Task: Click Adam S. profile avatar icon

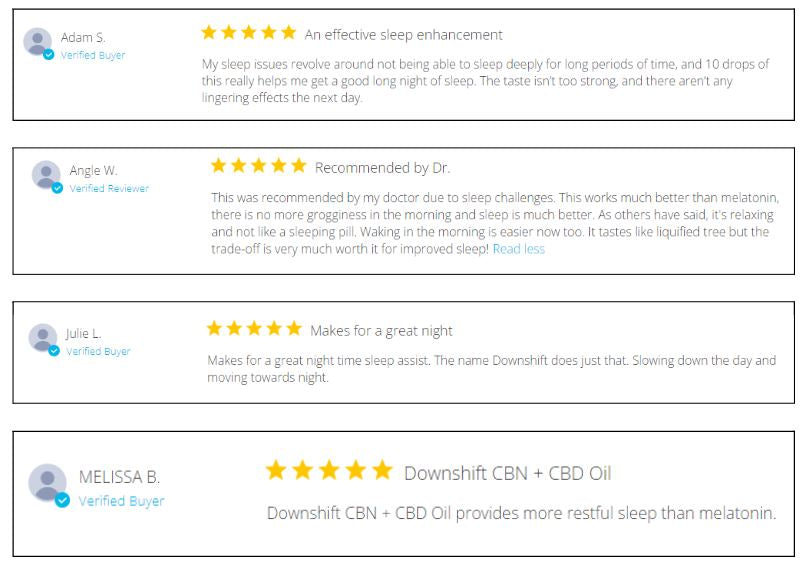Action: pos(38,41)
